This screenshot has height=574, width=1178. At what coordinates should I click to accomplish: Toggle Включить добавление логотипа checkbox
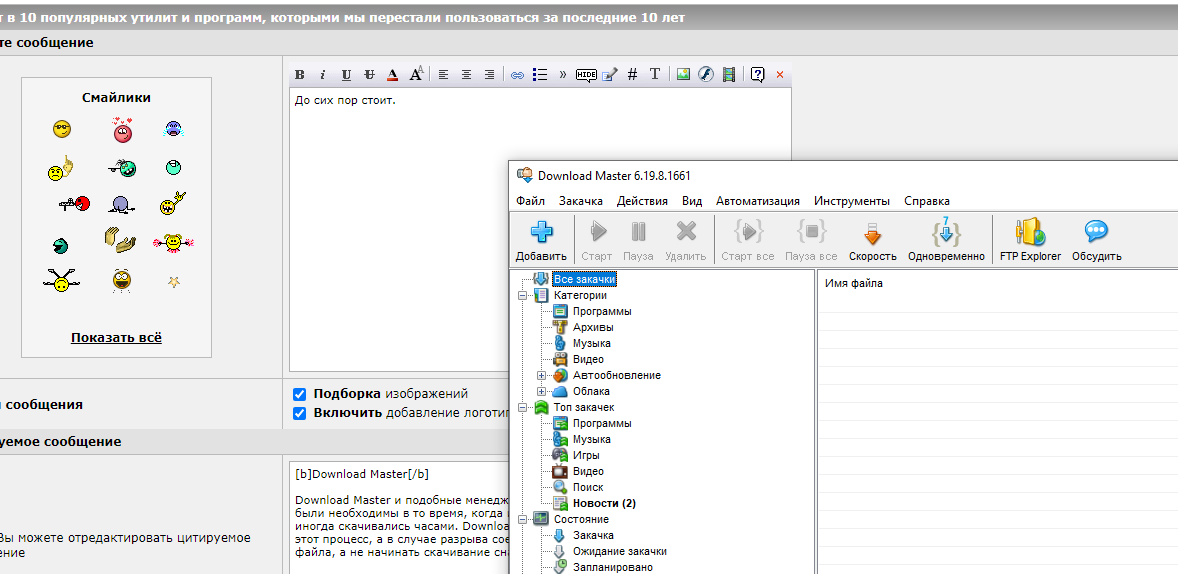(x=300, y=412)
